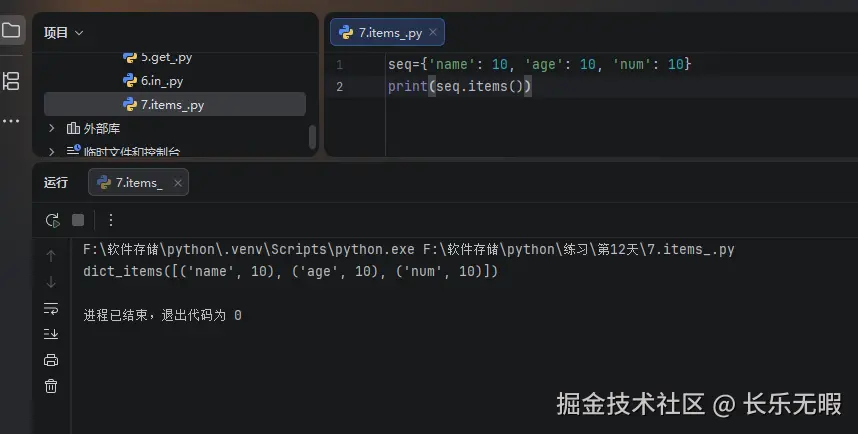Image resolution: width=858 pixels, height=434 pixels.
Task: Toggle scroll to end of output
Action: coord(51,334)
